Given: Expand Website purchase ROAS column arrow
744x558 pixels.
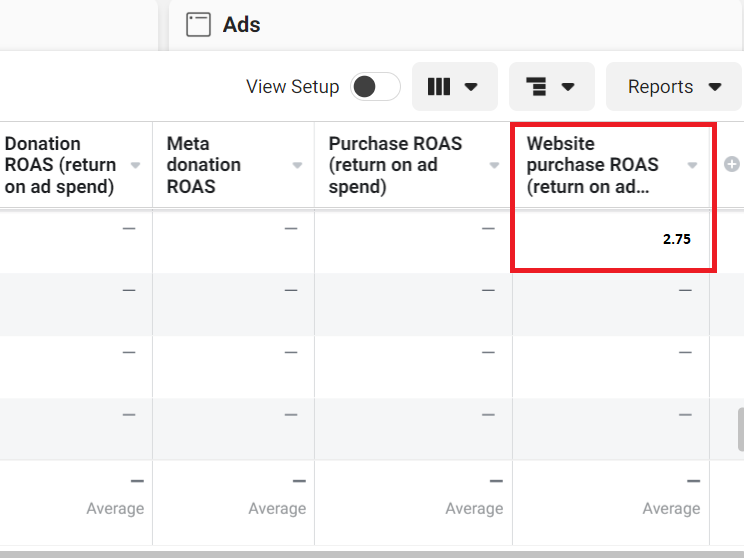Looking at the screenshot, I should 692,165.
